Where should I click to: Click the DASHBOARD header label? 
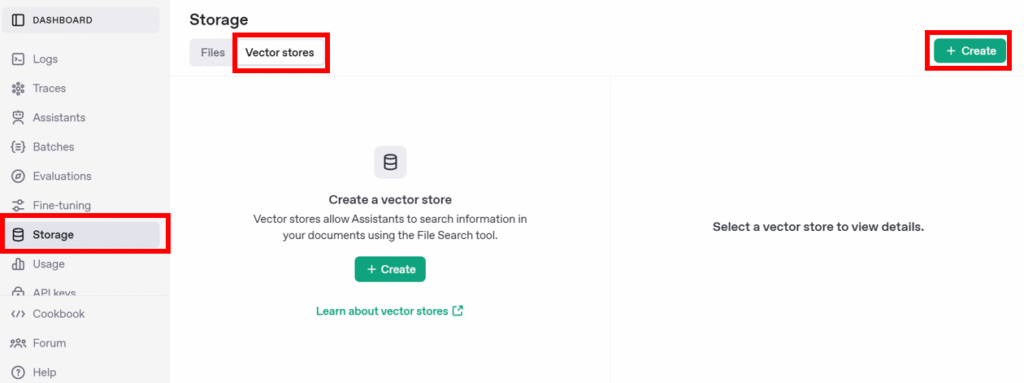pos(63,20)
